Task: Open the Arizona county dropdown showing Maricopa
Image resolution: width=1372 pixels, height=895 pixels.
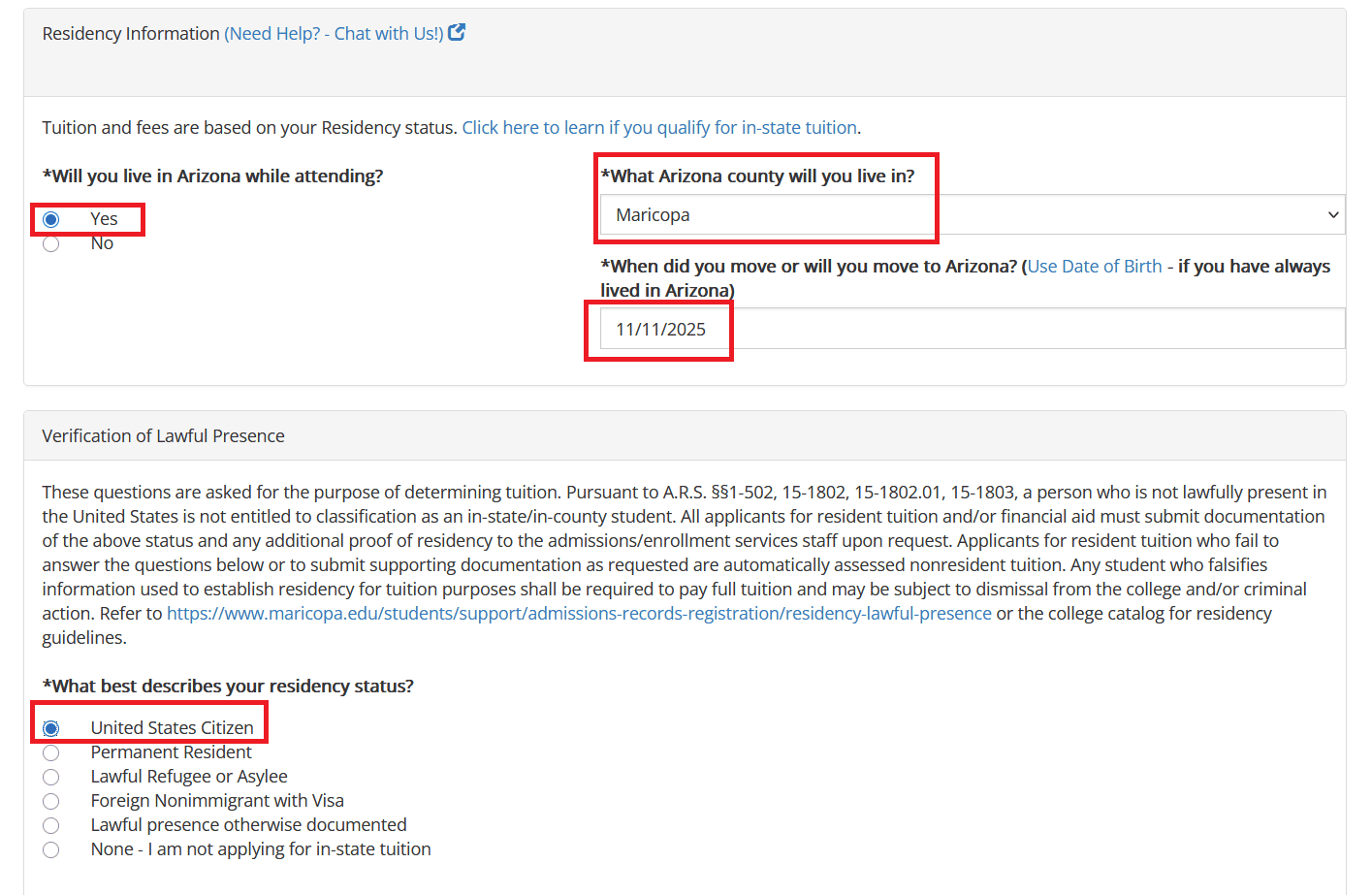Action: [x=972, y=215]
